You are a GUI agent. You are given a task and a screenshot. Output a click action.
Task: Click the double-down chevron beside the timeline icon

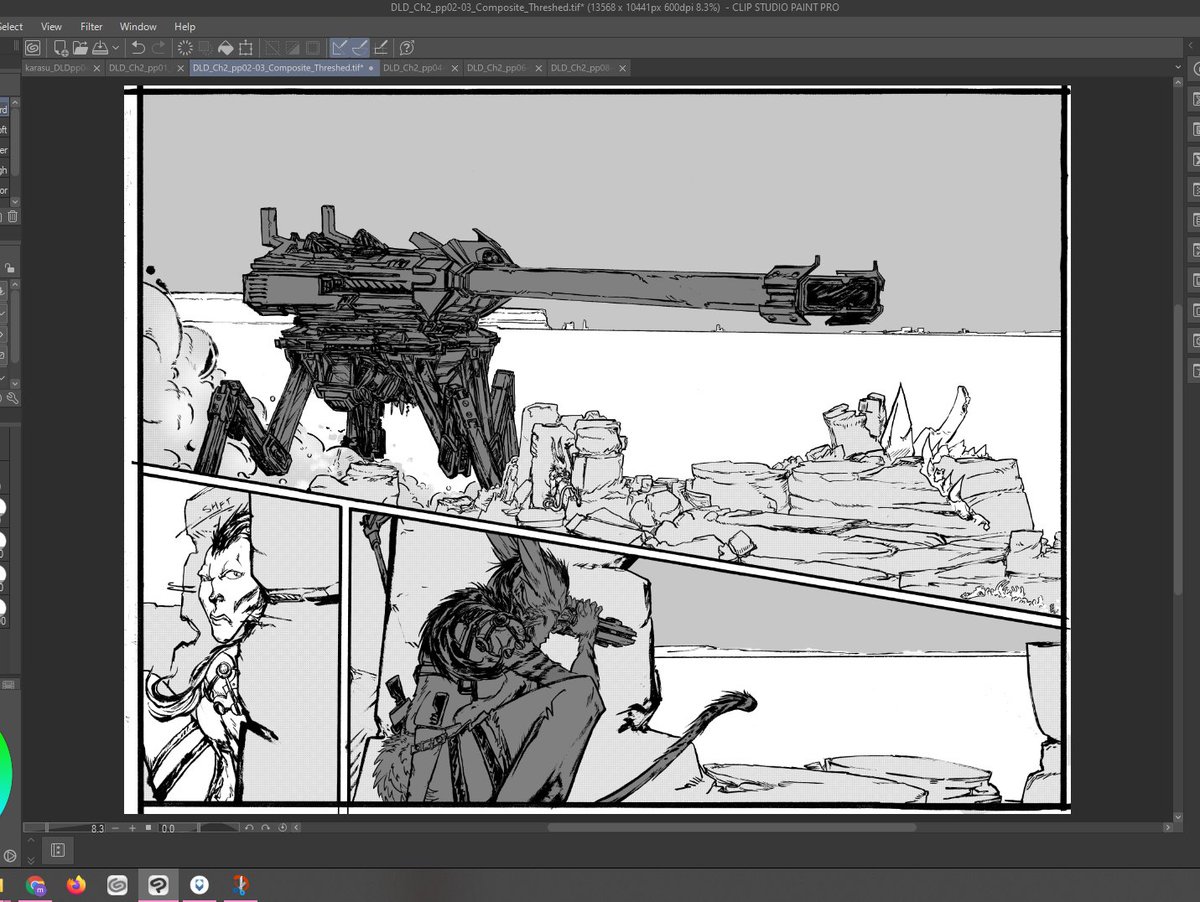click(31, 859)
